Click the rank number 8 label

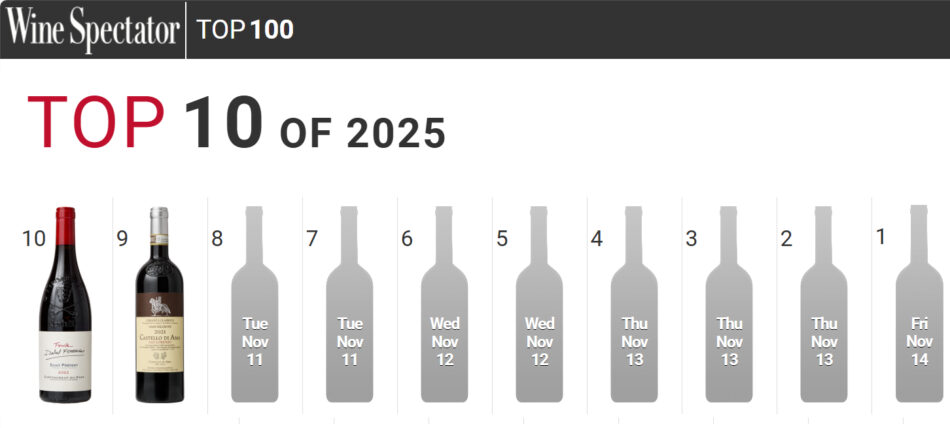[x=217, y=238]
